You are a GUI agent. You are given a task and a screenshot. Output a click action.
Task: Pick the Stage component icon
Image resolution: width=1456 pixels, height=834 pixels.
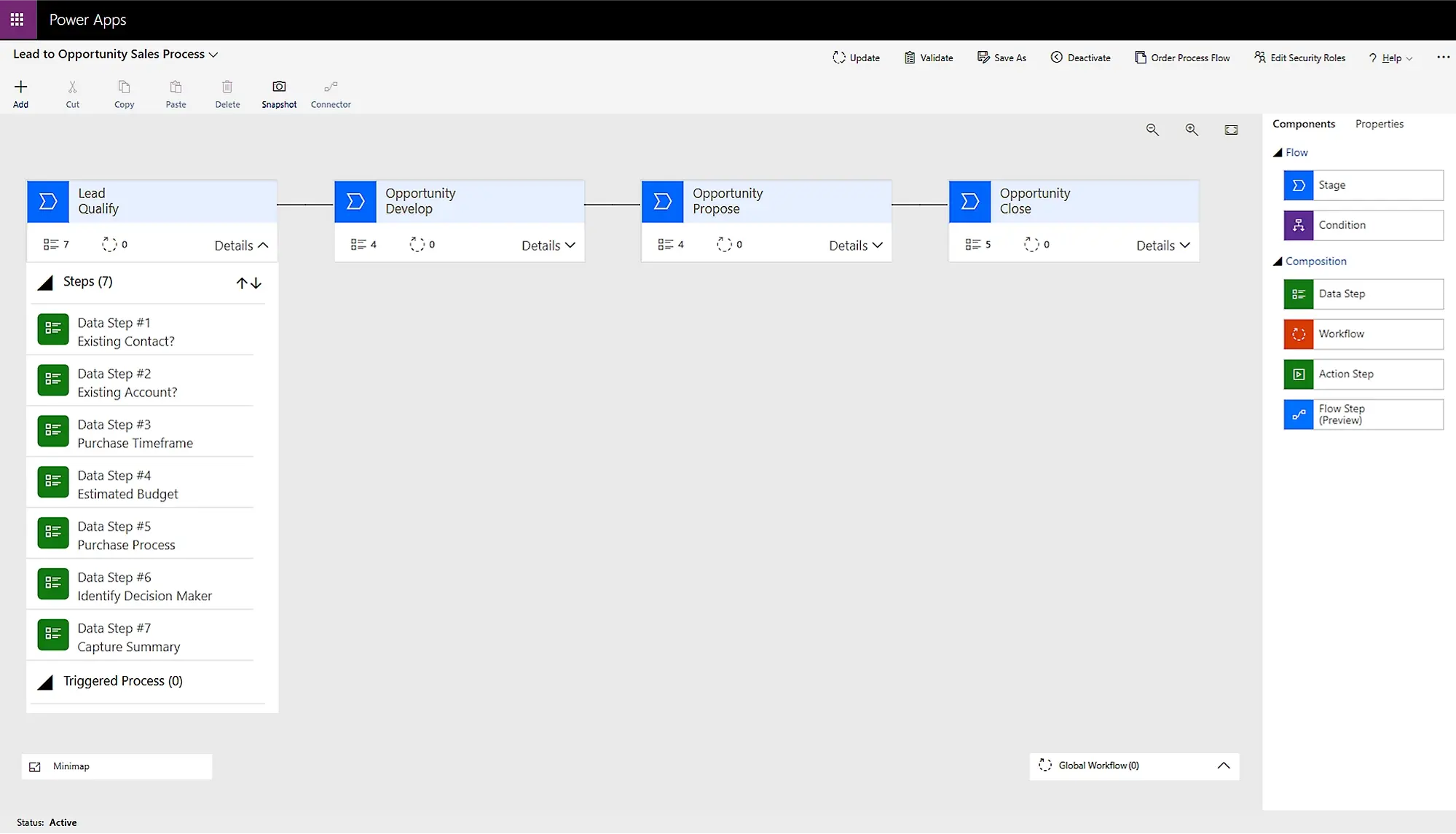tap(1299, 185)
